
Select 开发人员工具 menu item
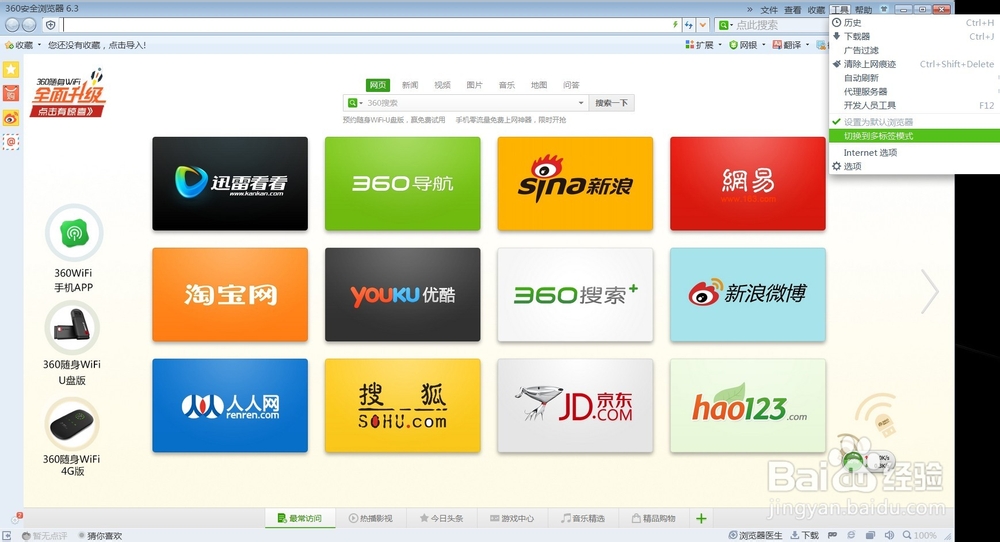tap(913, 105)
